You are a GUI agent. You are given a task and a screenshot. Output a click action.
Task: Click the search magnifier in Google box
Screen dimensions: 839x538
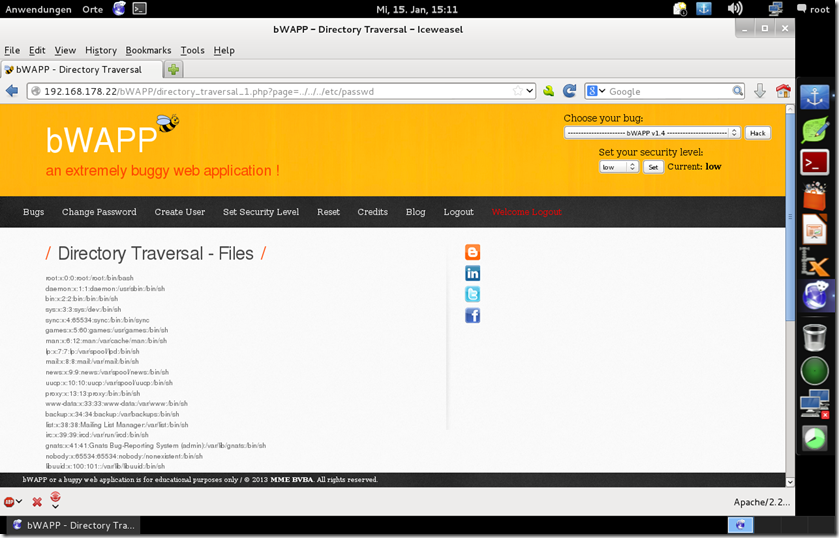coord(737,91)
